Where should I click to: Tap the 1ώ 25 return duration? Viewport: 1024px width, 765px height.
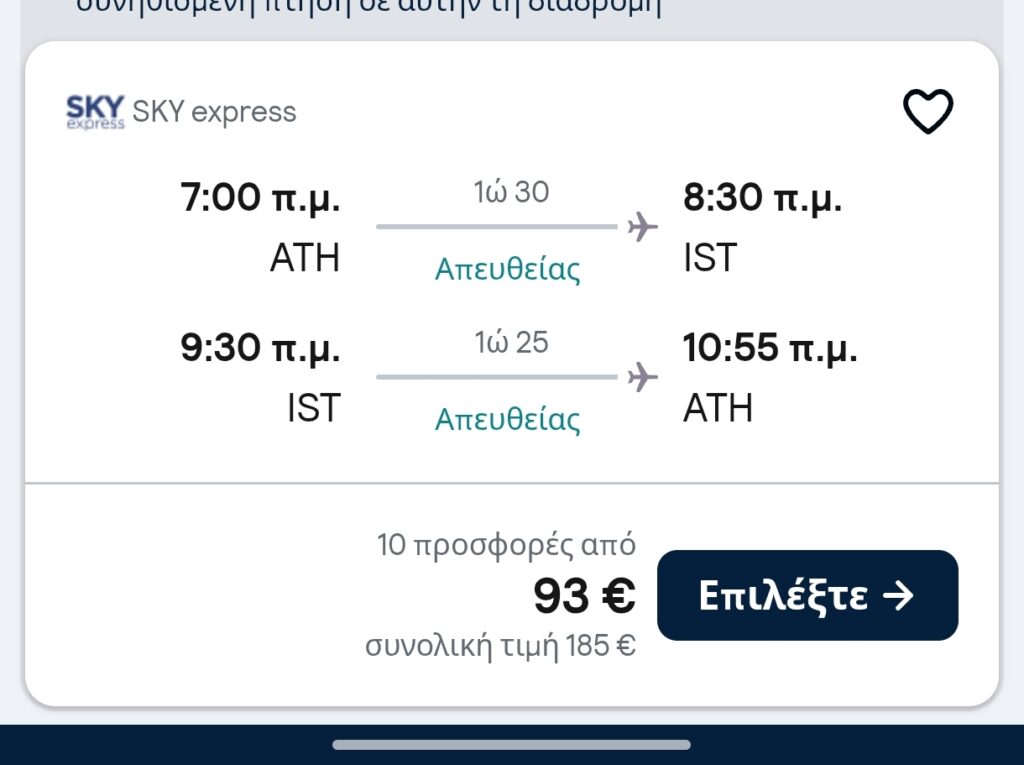[511, 342]
